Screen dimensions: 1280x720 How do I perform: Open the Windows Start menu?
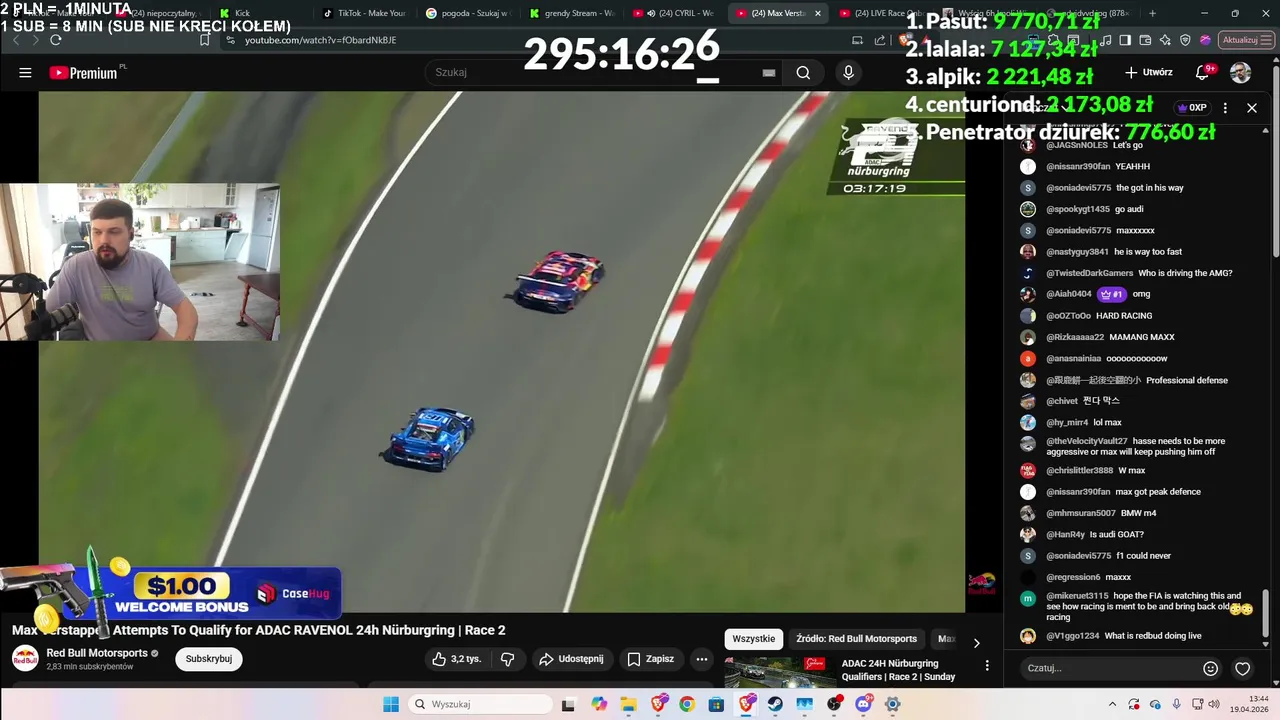tap(390, 704)
